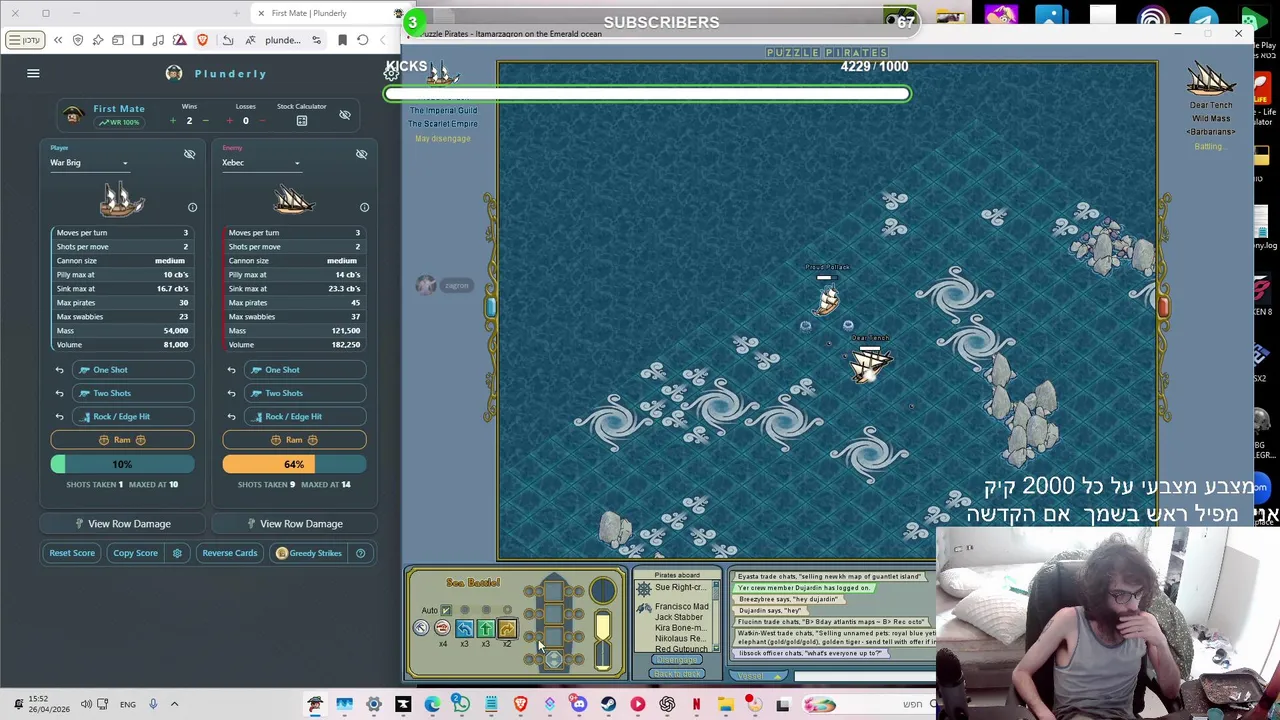Click the game chat input field
1280x720 pixels.
(x=864, y=677)
